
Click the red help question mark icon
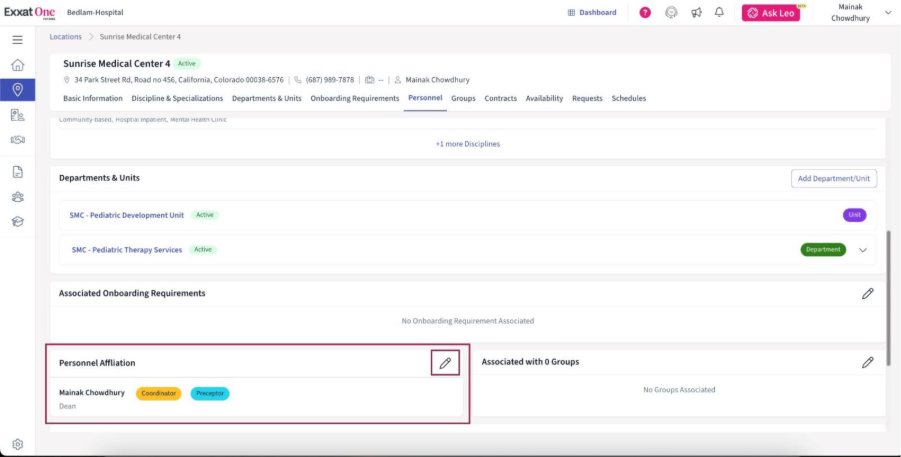(645, 13)
